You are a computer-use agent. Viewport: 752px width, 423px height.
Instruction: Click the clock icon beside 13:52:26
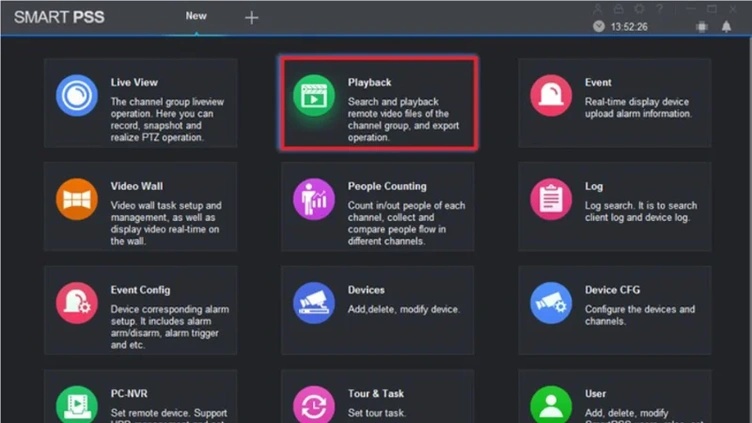(x=599, y=26)
